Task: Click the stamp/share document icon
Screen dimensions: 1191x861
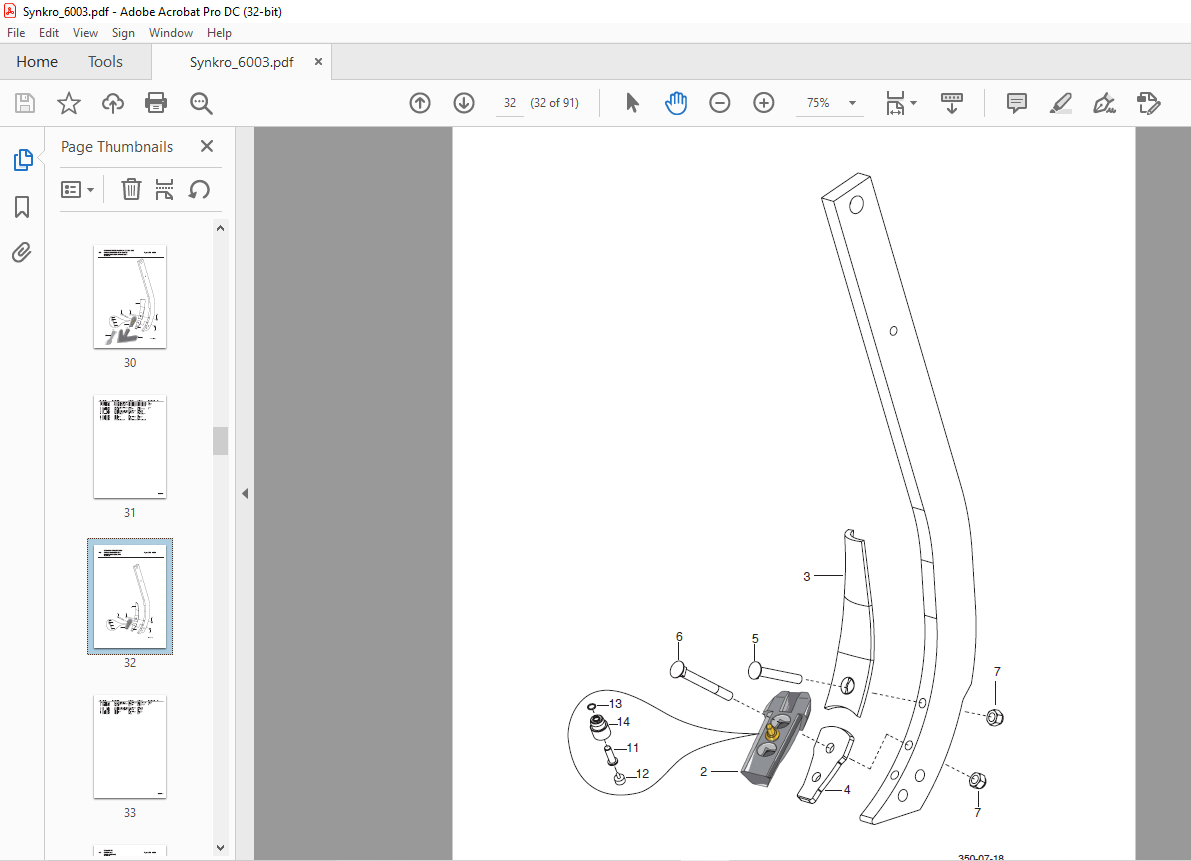Action: [x=1148, y=102]
